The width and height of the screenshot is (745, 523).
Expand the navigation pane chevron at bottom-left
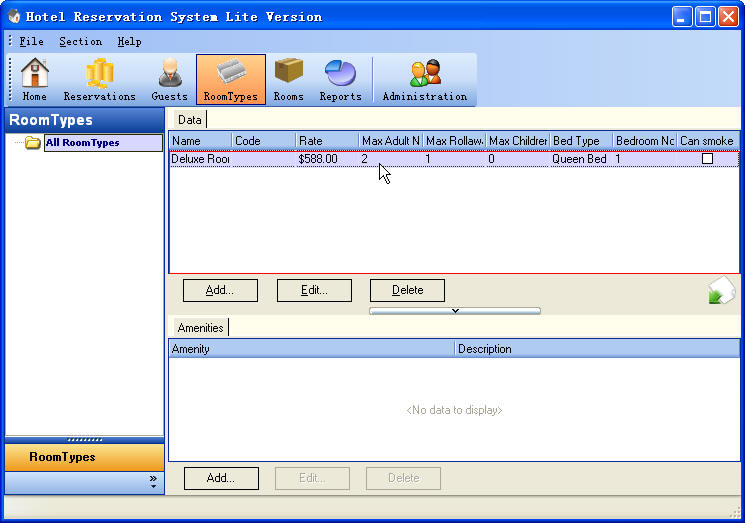click(x=153, y=482)
